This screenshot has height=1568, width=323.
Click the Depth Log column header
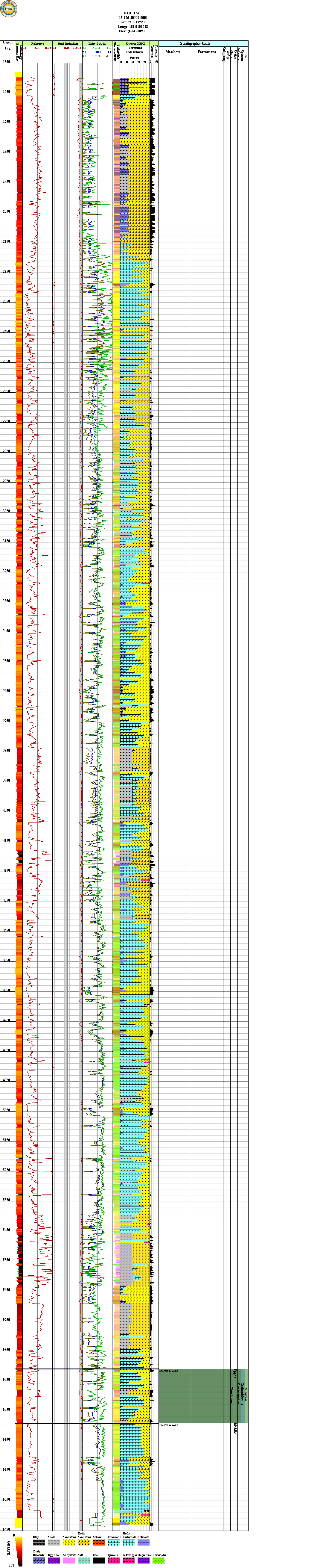tap(8, 45)
